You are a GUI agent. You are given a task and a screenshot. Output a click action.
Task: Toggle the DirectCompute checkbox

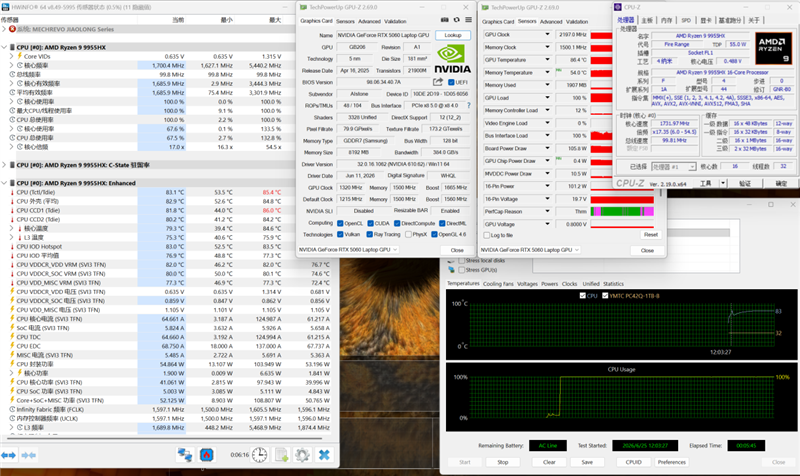pyautogui.click(x=397, y=223)
